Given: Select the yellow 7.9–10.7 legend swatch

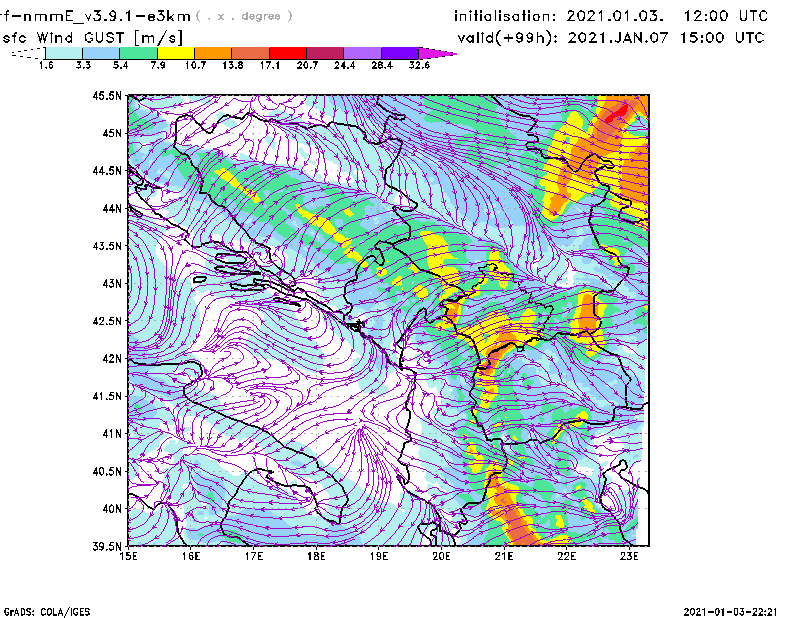Looking at the screenshot, I should [176, 53].
